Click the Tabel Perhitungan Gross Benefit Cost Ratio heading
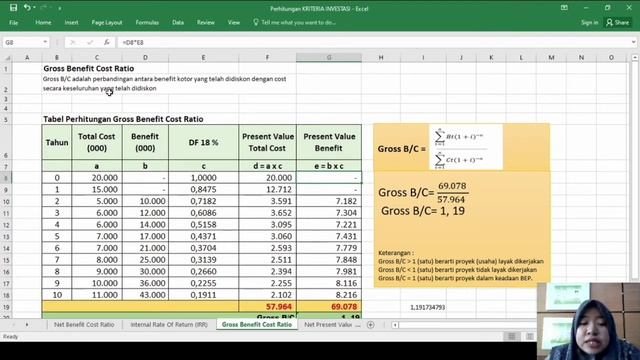 click(123, 119)
